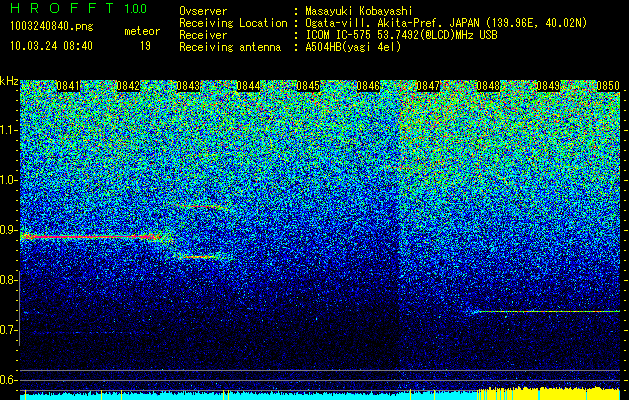Screen dimensions: 629x400
Task: Click the 0.6 kHz axis label
Action: coord(9,380)
